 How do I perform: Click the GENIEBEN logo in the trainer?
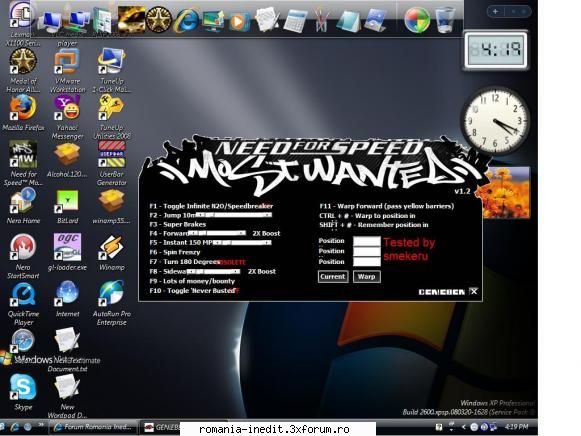tap(442, 292)
